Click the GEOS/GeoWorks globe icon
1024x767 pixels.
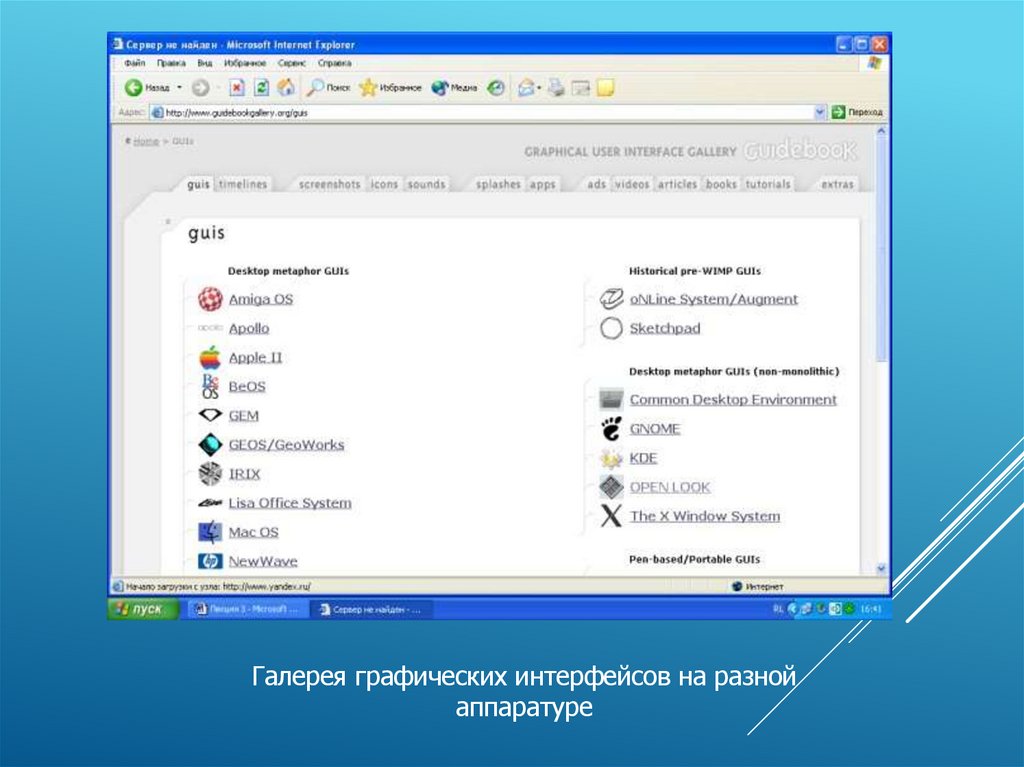(x=210, y=444)
